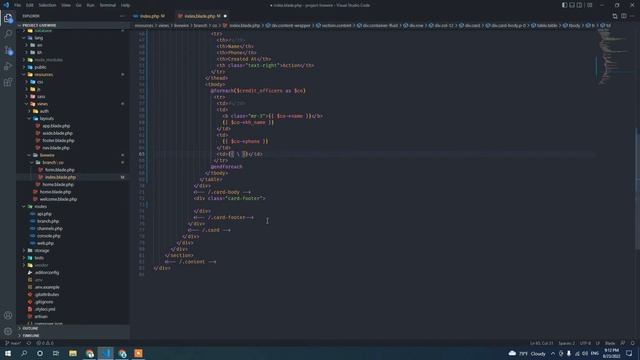
Task: Change the Blade language mode
Action: (610, 343)
